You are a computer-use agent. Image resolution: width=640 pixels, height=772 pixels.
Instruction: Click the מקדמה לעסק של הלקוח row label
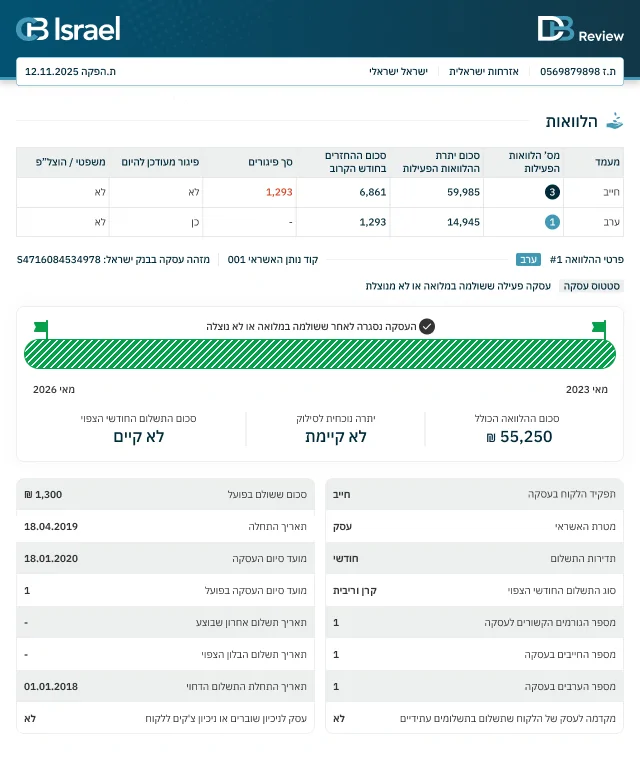(x=508, y=718)
